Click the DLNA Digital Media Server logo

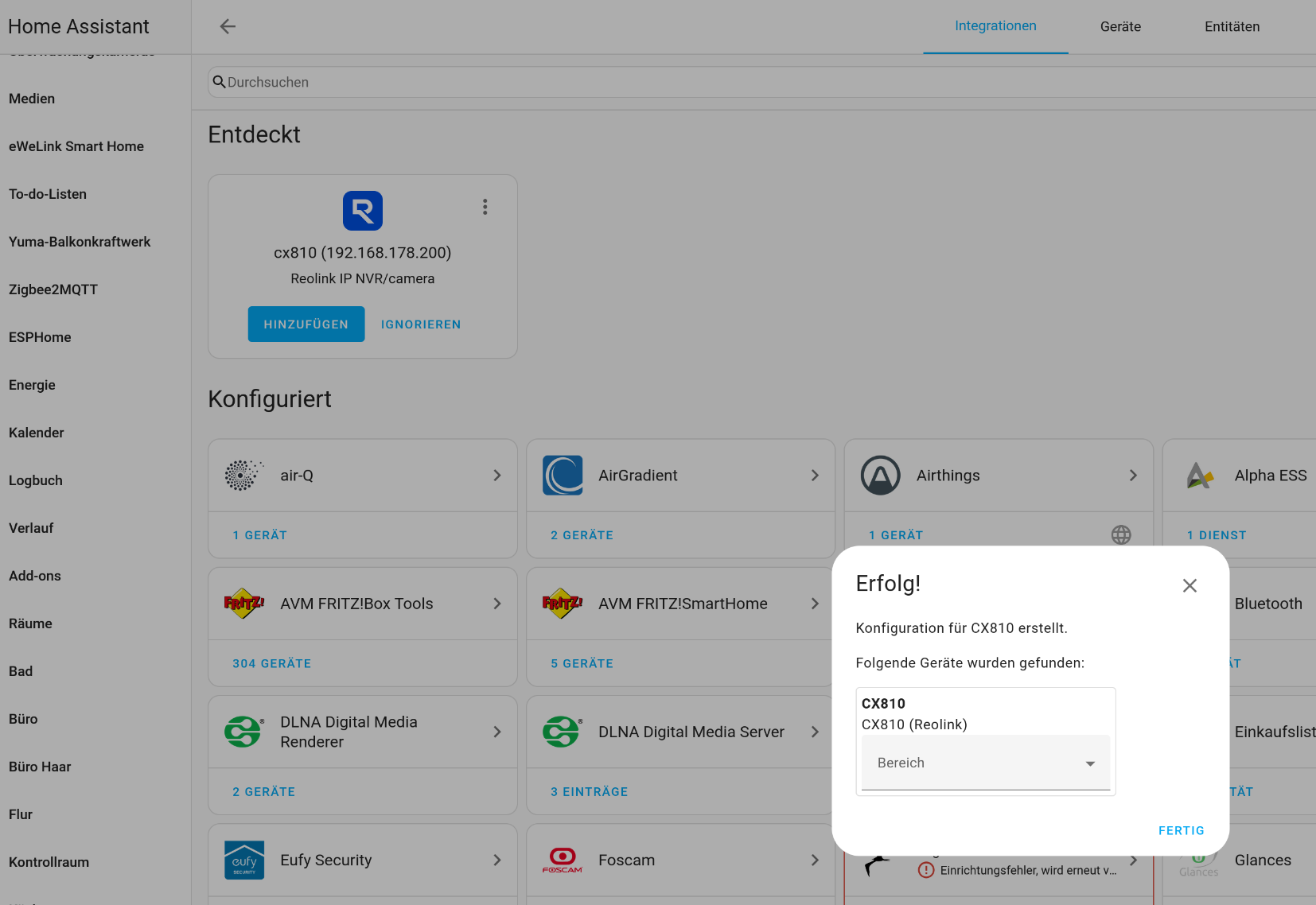[563, 732]
